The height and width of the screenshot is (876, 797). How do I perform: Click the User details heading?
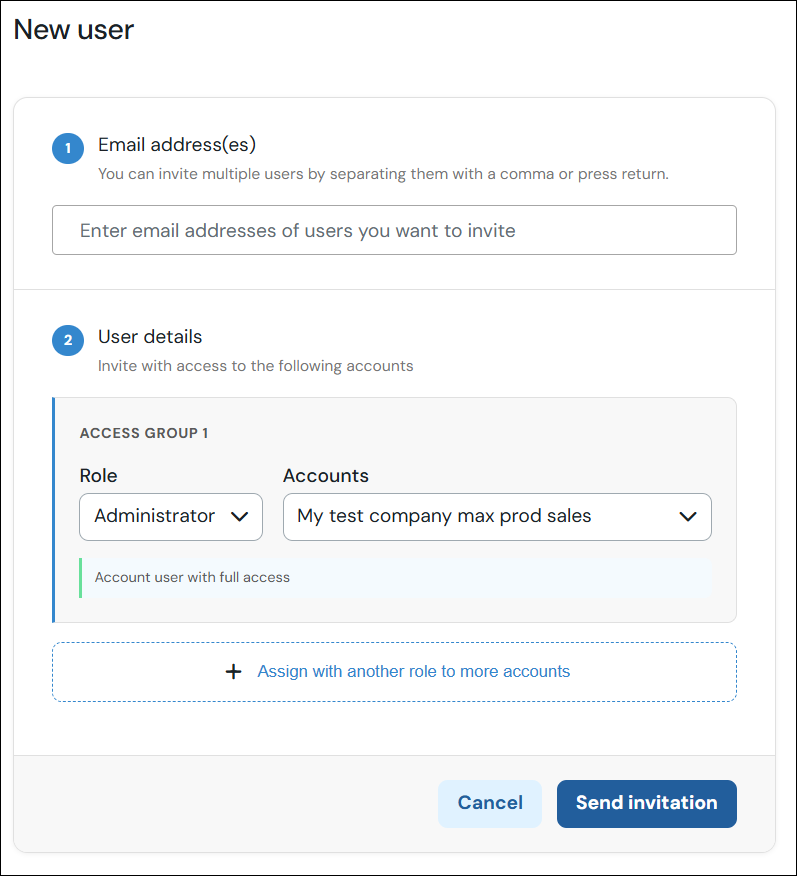pos(150,337)
